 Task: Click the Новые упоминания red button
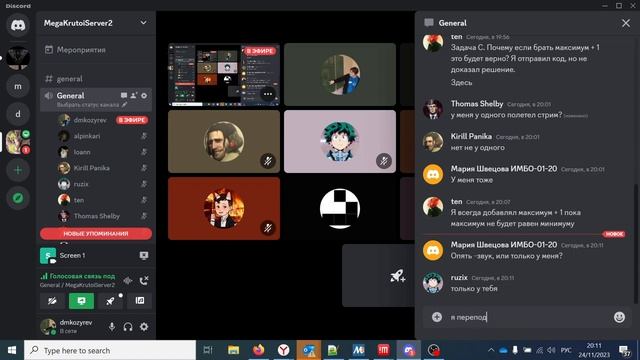[96, 233]
